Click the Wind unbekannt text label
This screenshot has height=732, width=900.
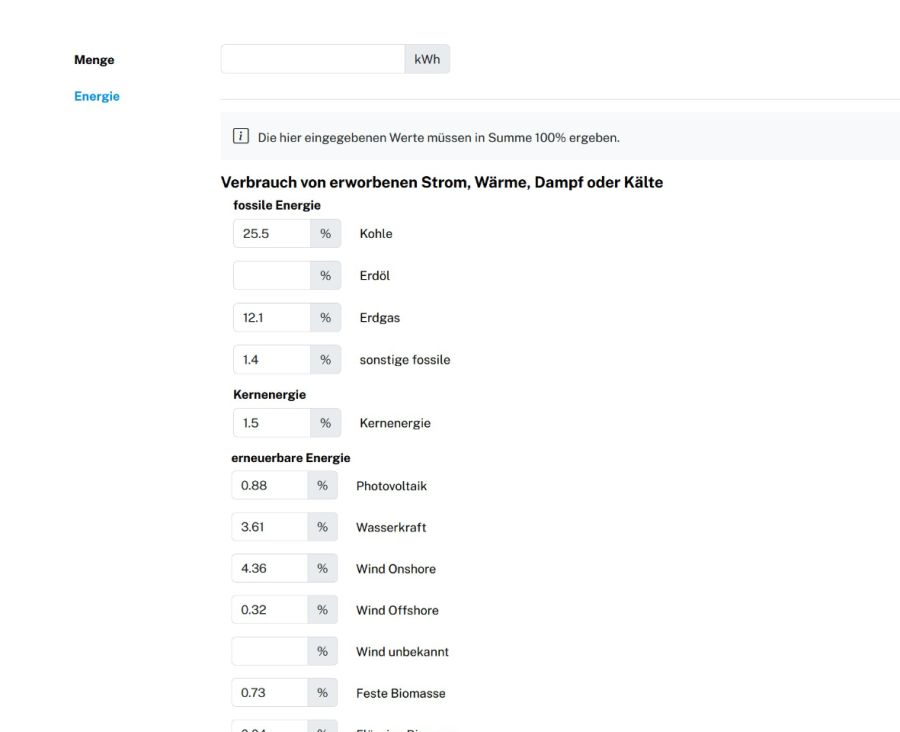click(402, 652)
